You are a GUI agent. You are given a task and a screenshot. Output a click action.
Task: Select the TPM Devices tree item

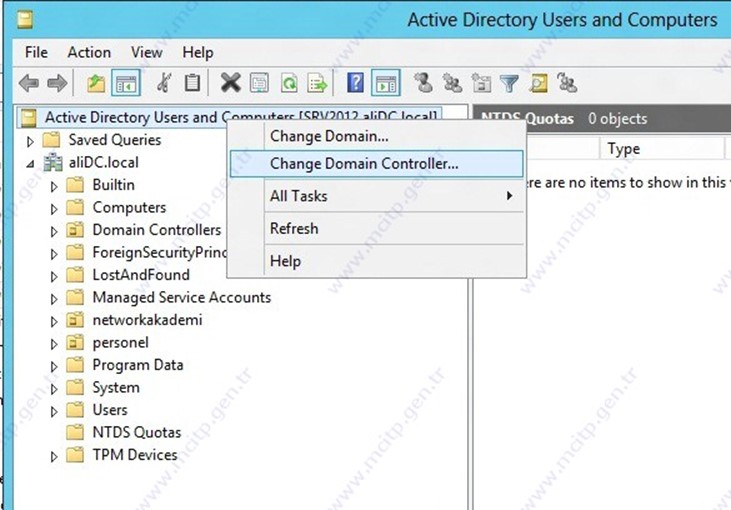pos(135,455)
